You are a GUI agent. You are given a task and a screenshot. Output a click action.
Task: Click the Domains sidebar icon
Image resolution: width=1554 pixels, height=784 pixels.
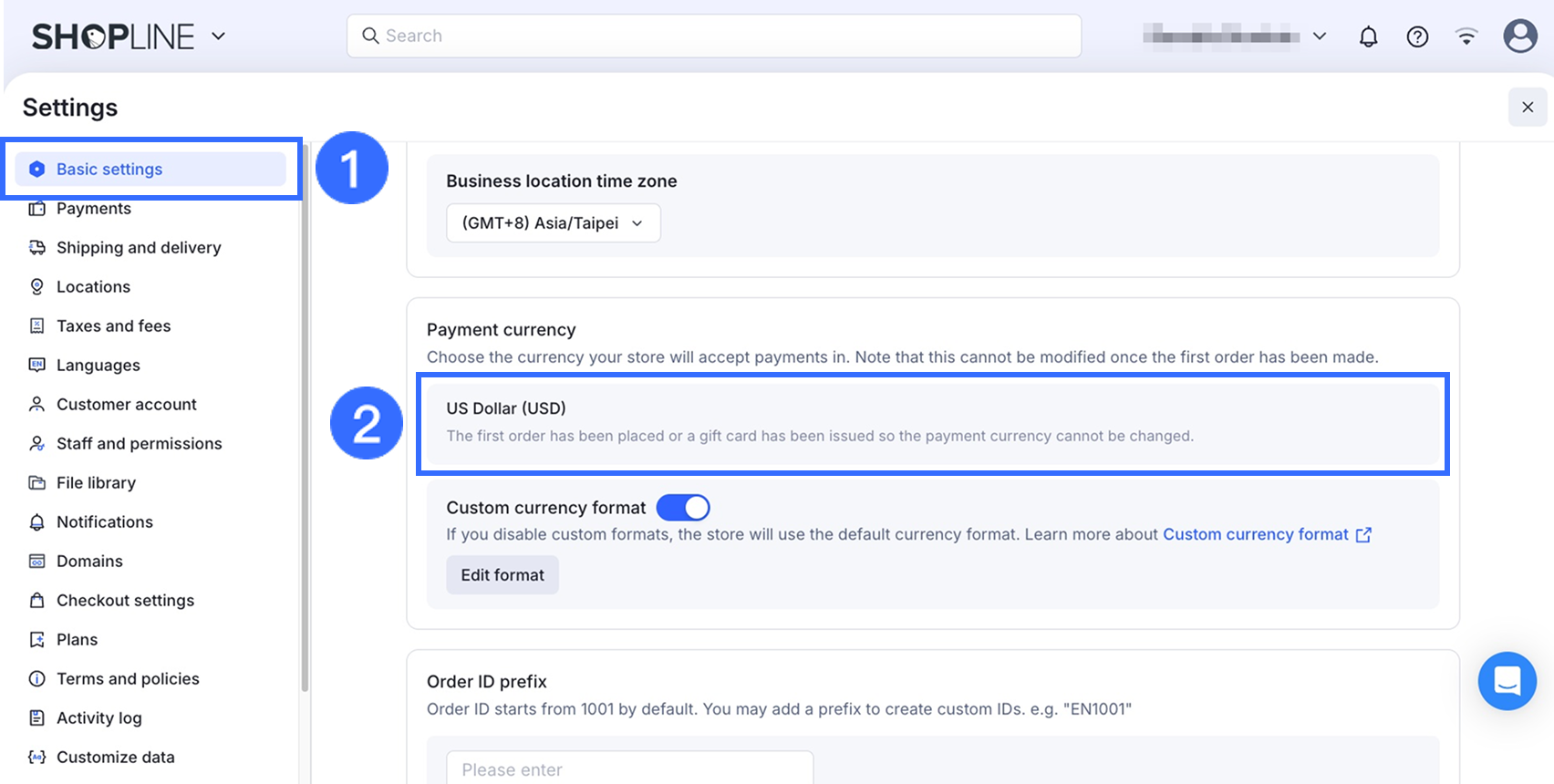point(37,562)
